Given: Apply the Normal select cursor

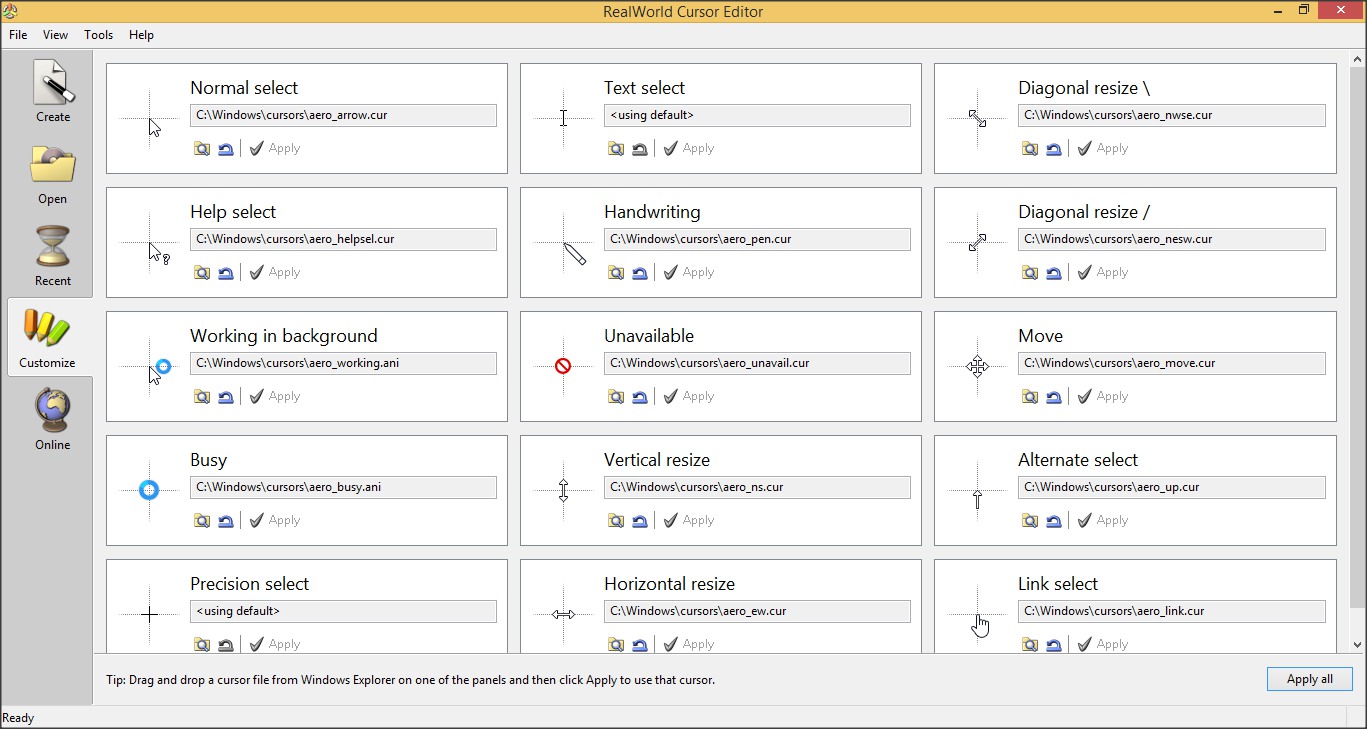Looking at the screenshot, I should pyautogui.click(x=274, y=147).
